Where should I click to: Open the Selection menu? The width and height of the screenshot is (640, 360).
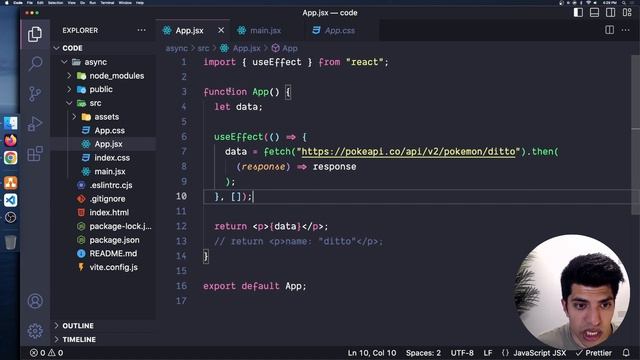point(56,2)
